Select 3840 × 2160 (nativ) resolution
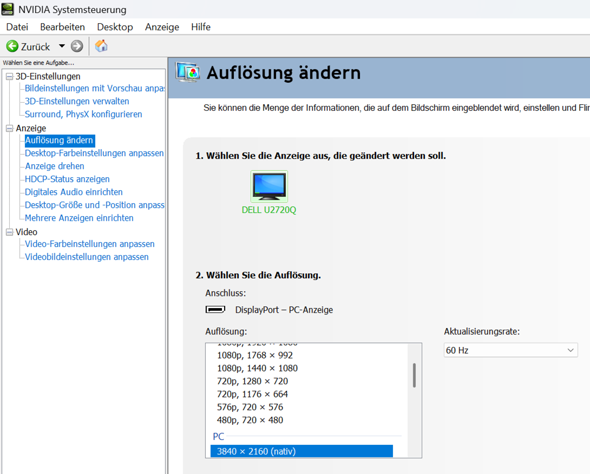 tap(301, 451)
